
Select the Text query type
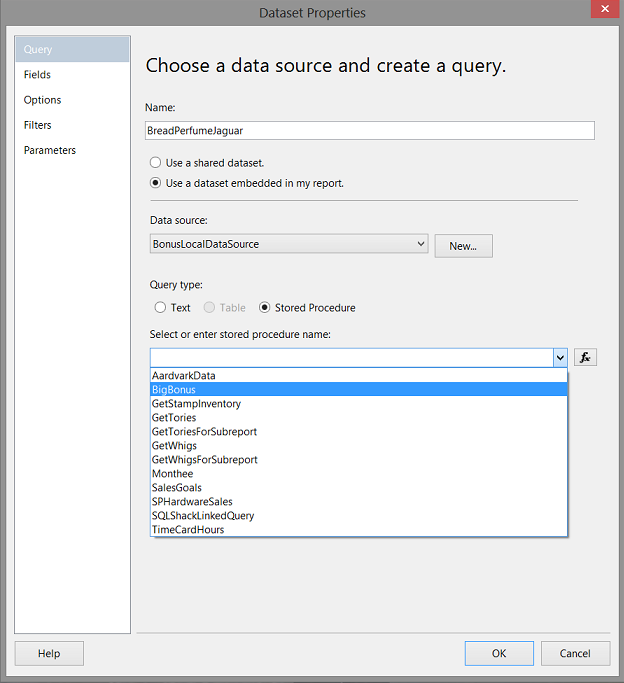coord(160,308)
